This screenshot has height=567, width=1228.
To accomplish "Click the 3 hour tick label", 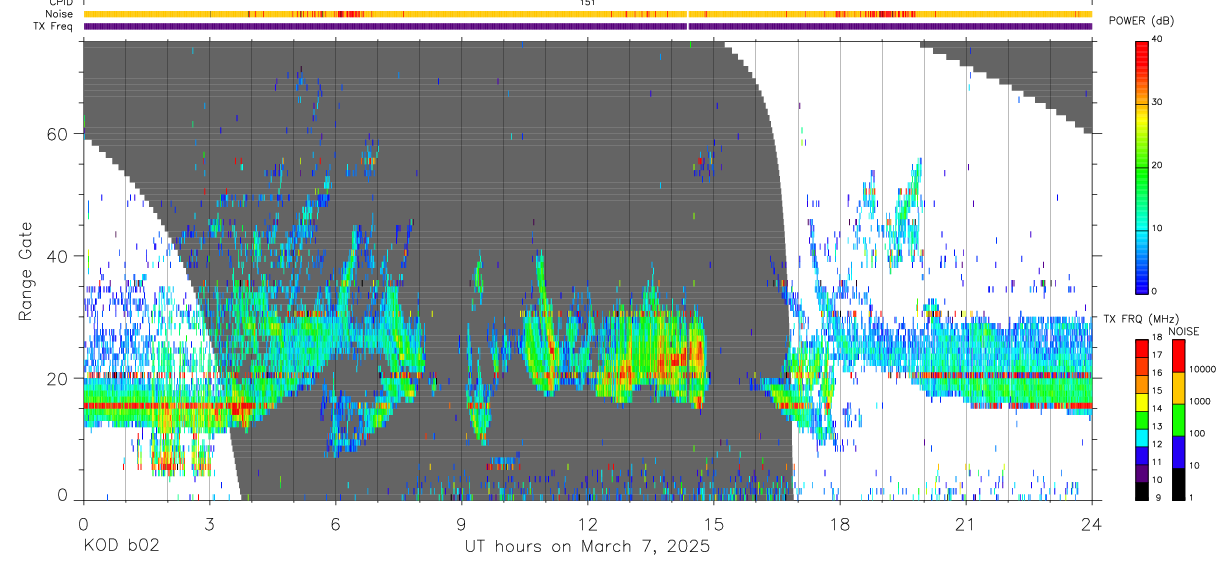I will (x=209, y=524).
